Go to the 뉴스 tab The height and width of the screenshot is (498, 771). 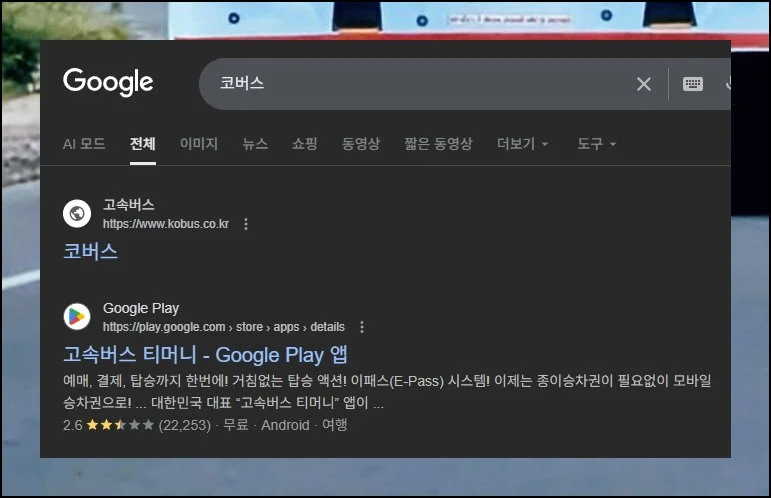click(x=255, y=144)
